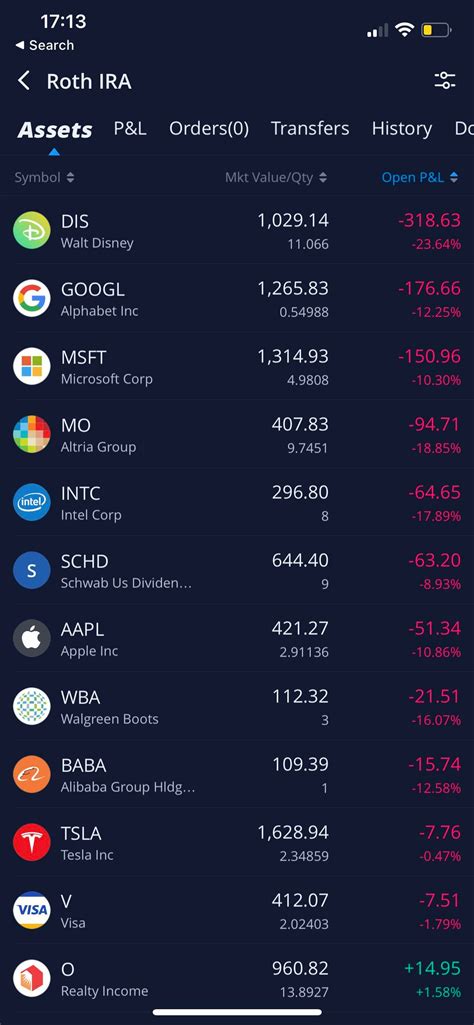
Task: Tap the Walt Disney logo icon
Action: [x=31, y=230]
